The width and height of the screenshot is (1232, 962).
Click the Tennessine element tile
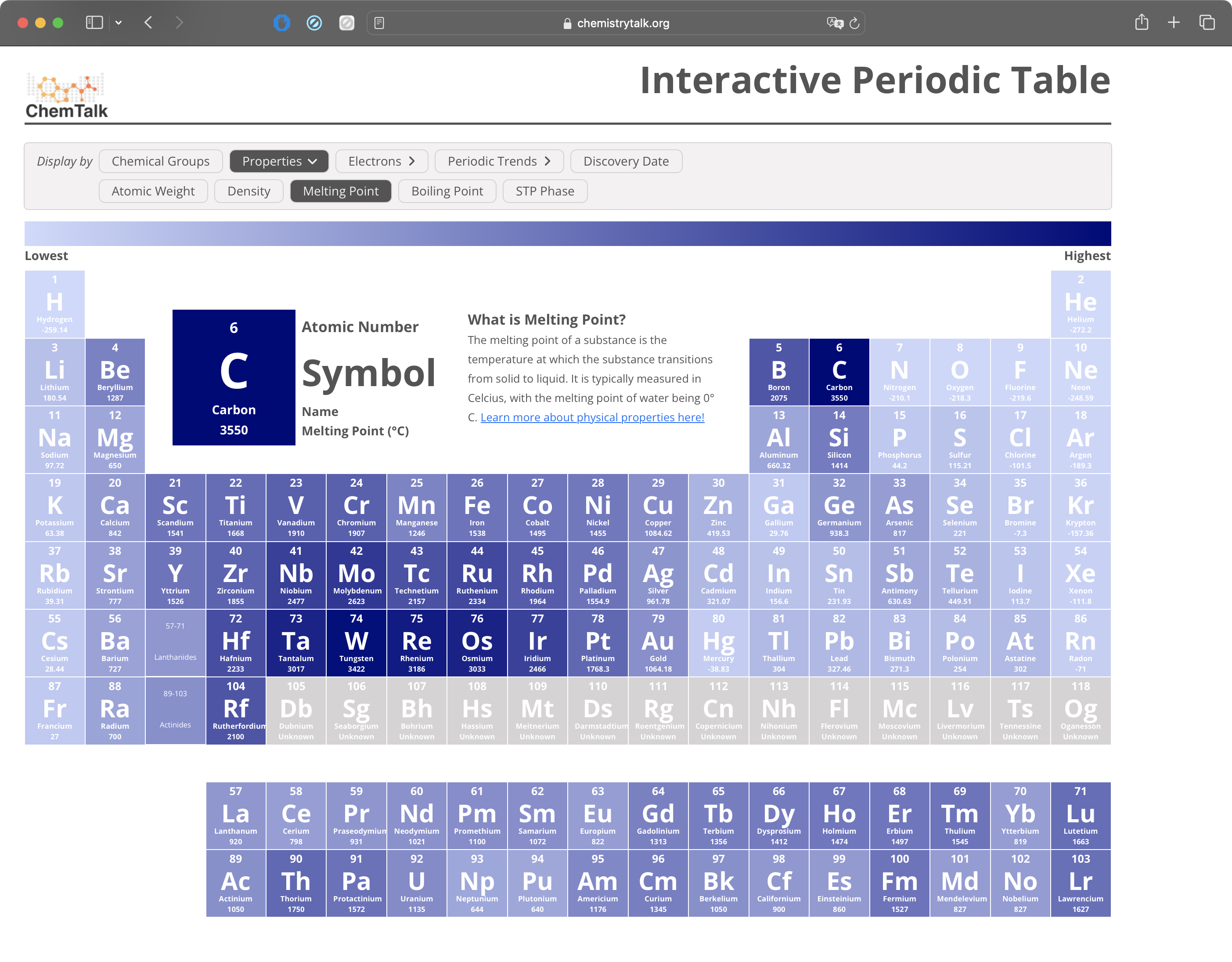tap(1020, 710)
